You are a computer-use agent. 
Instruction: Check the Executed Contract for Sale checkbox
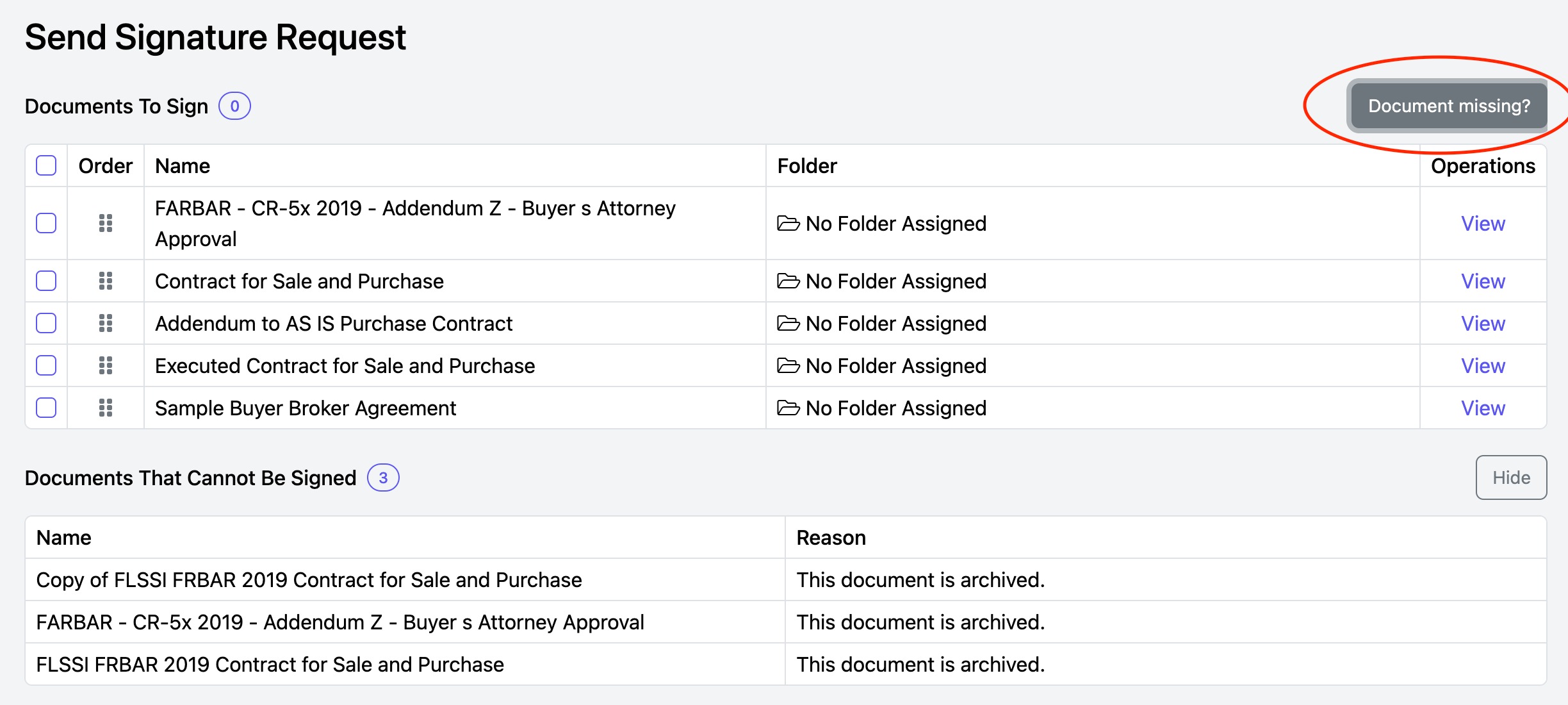pos(46,365)
